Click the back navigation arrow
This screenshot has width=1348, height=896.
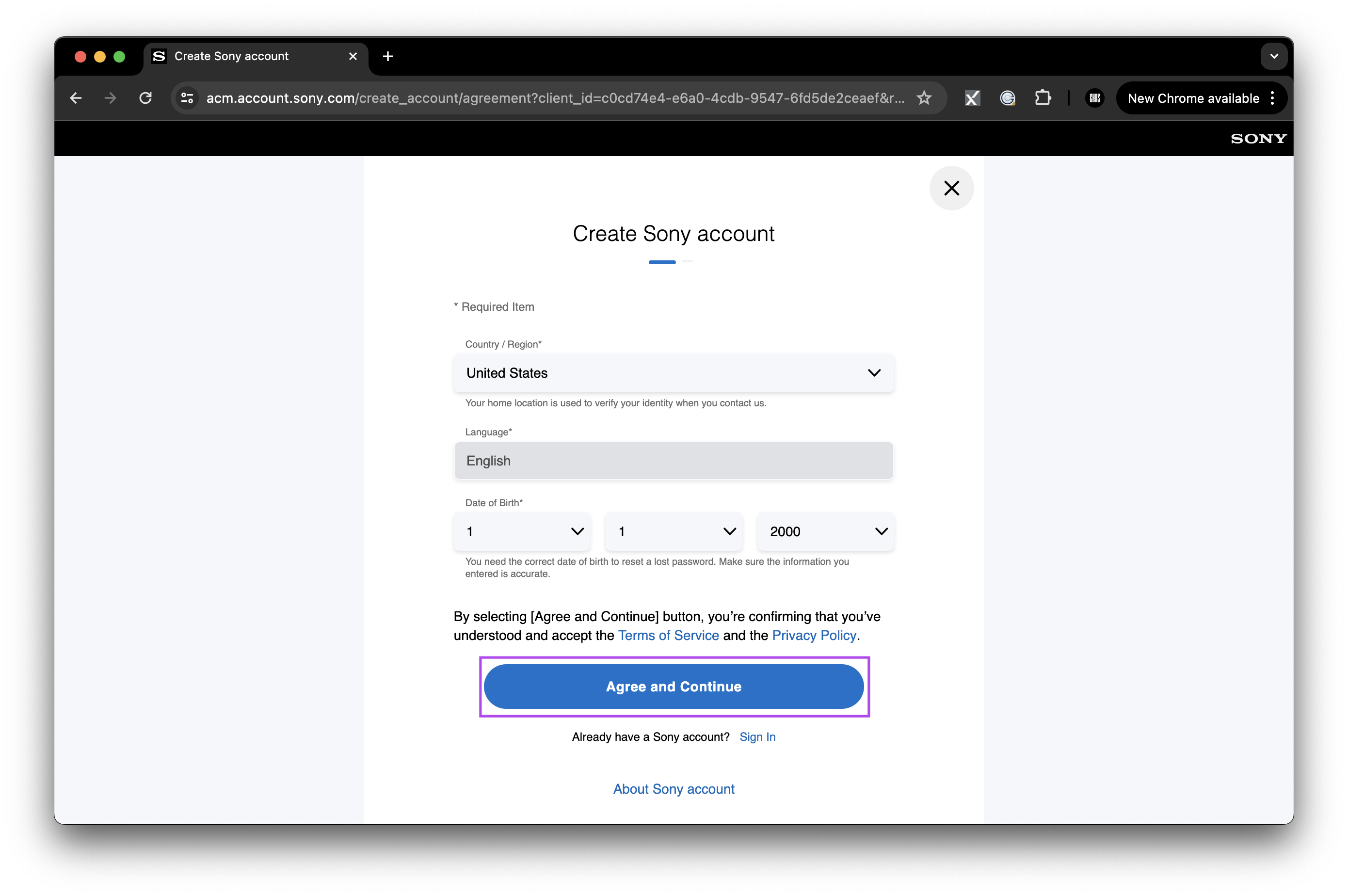76,98
